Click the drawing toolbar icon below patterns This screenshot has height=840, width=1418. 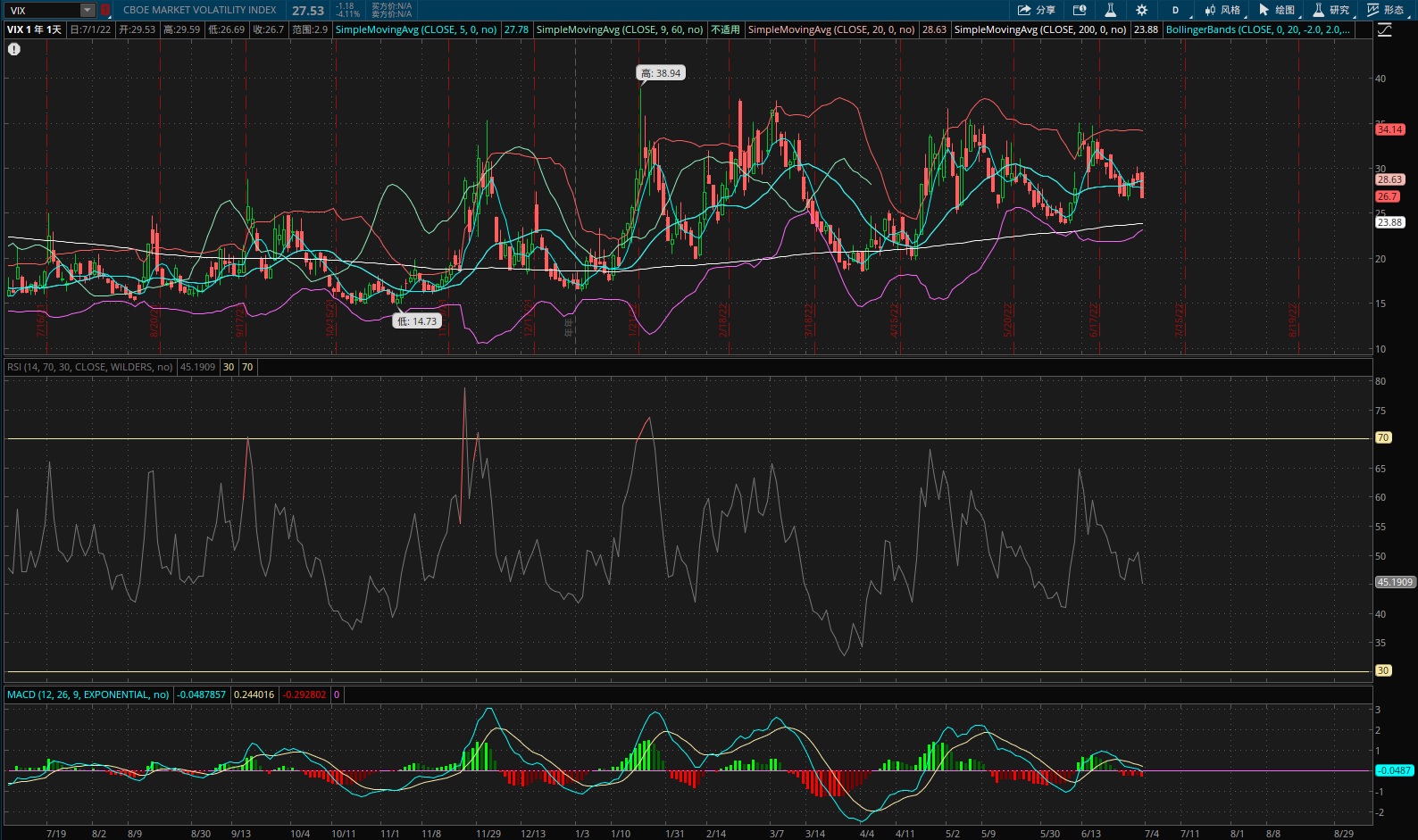tap(1384, 30)
